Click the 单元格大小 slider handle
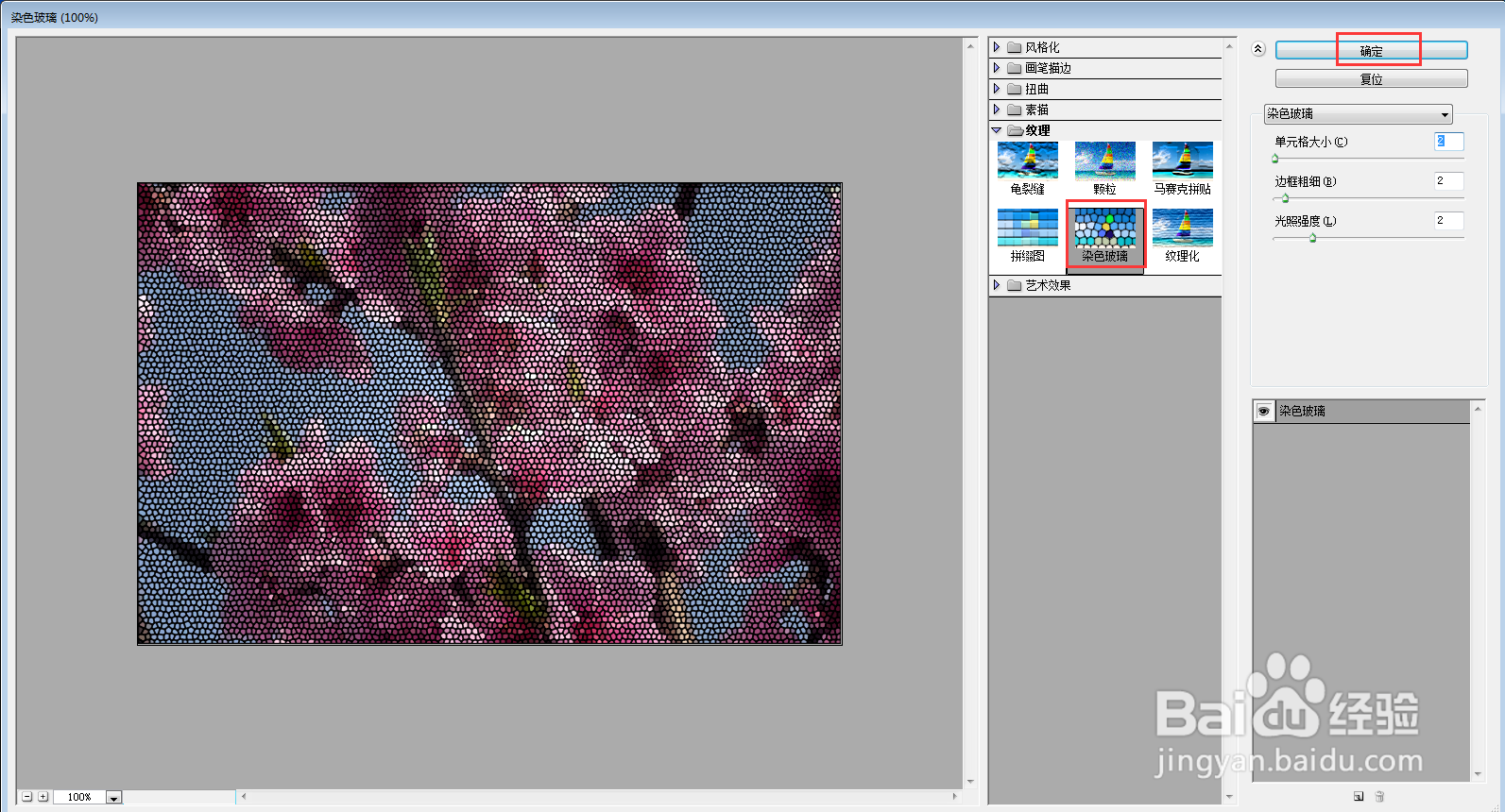1505x812 pixels. (1274, 159)
